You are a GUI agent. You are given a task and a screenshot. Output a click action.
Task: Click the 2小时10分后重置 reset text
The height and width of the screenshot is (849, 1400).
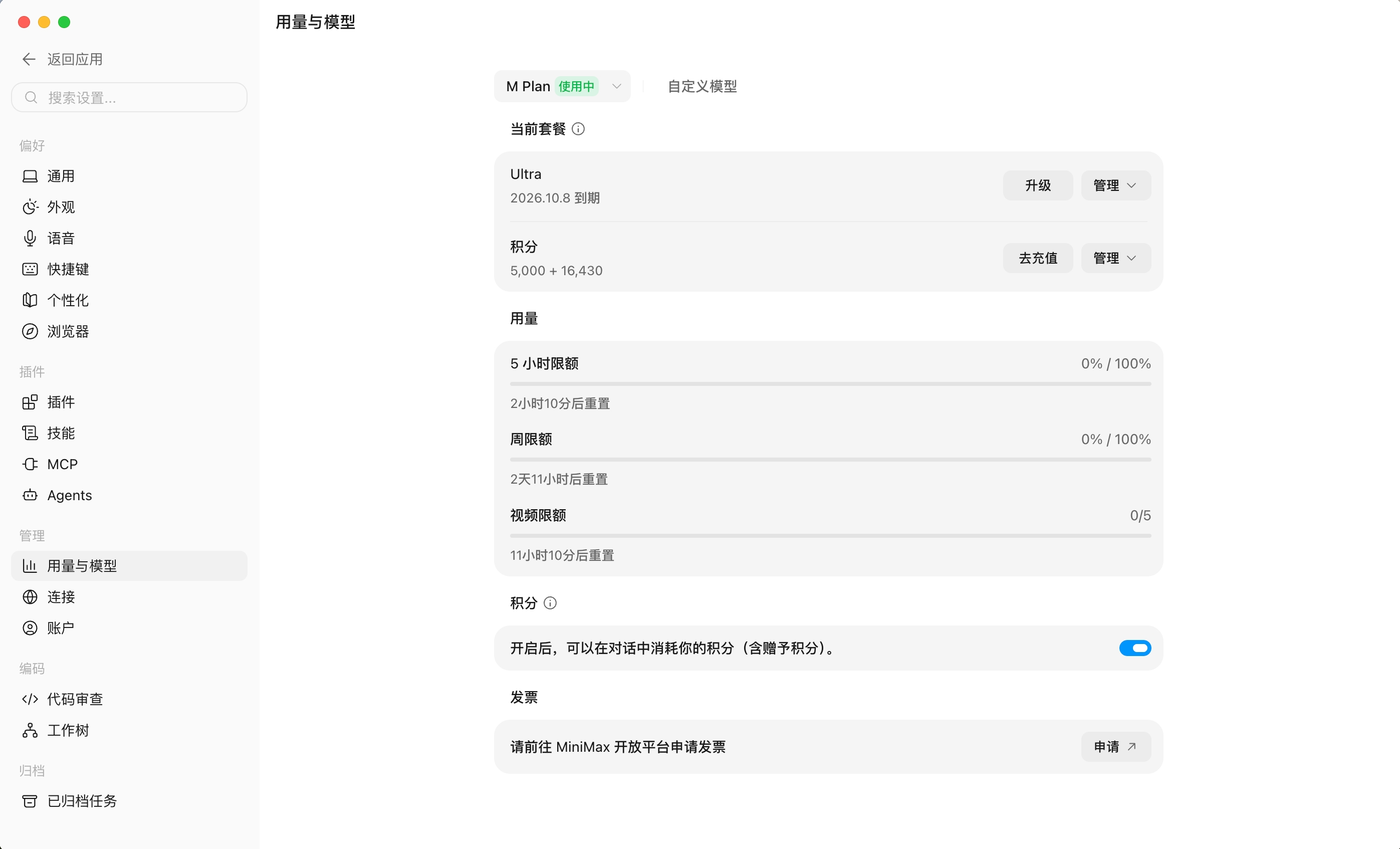560,403
